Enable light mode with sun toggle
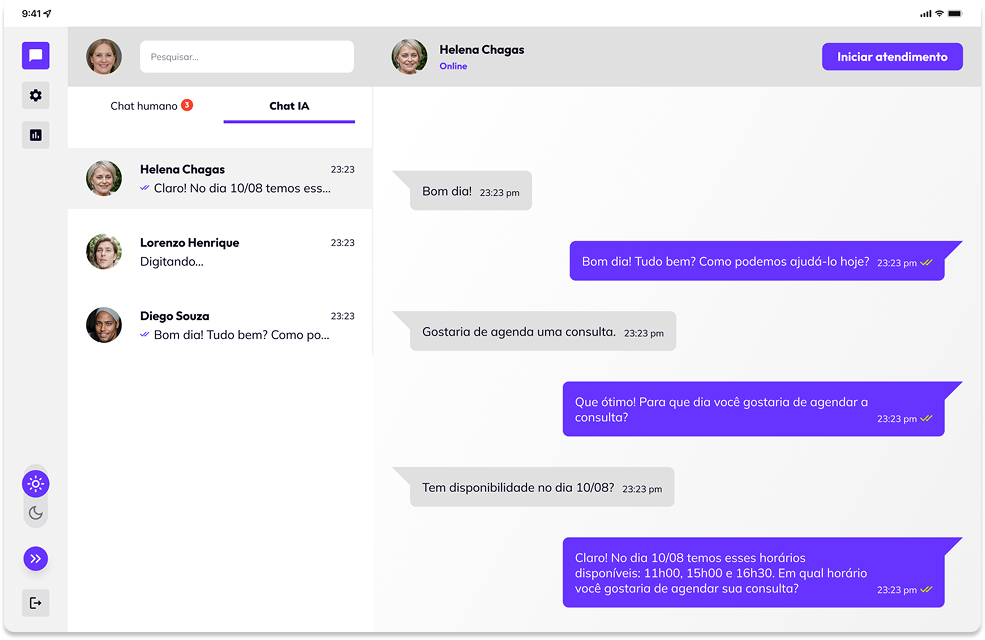This screenshot has height=640, width=985. 36,484
